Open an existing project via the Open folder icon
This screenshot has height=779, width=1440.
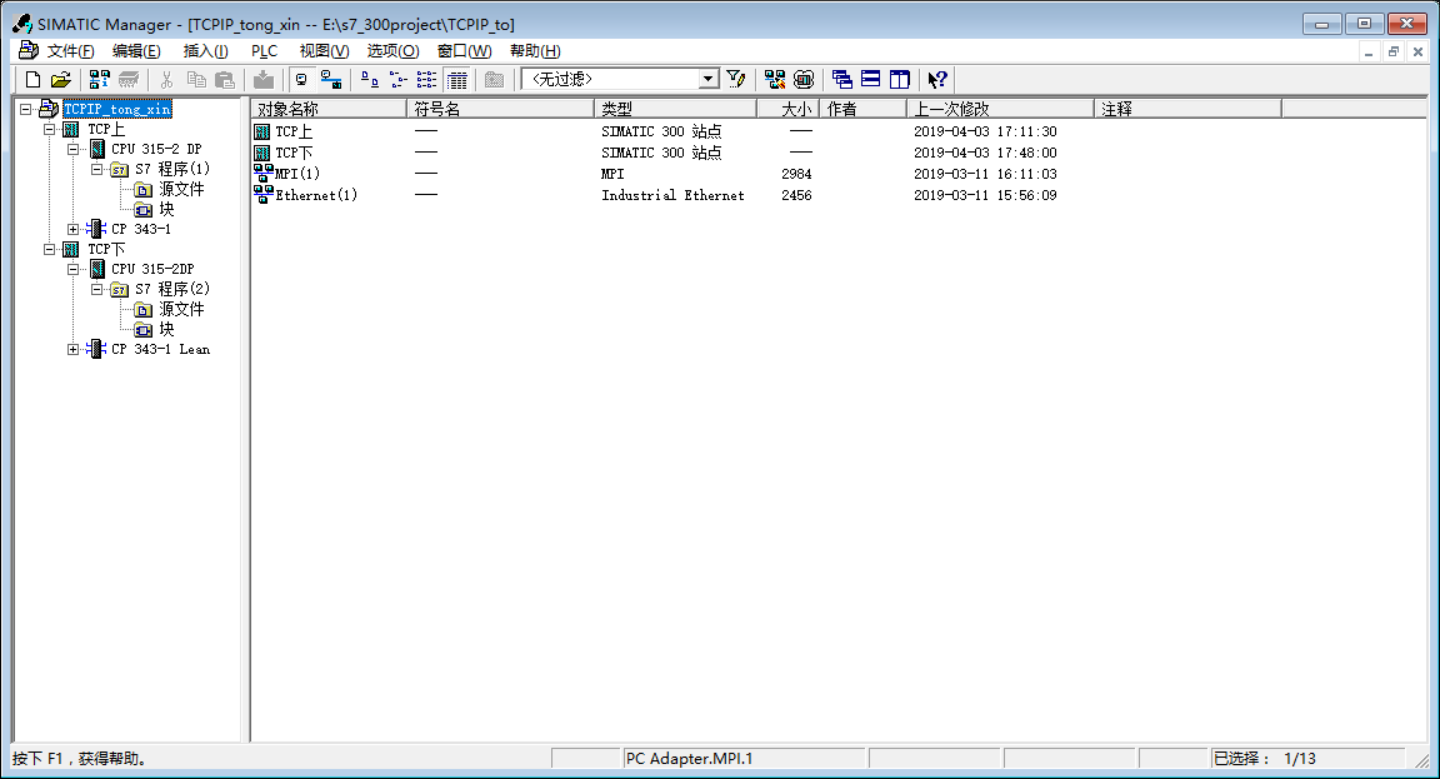pos(61,79)
